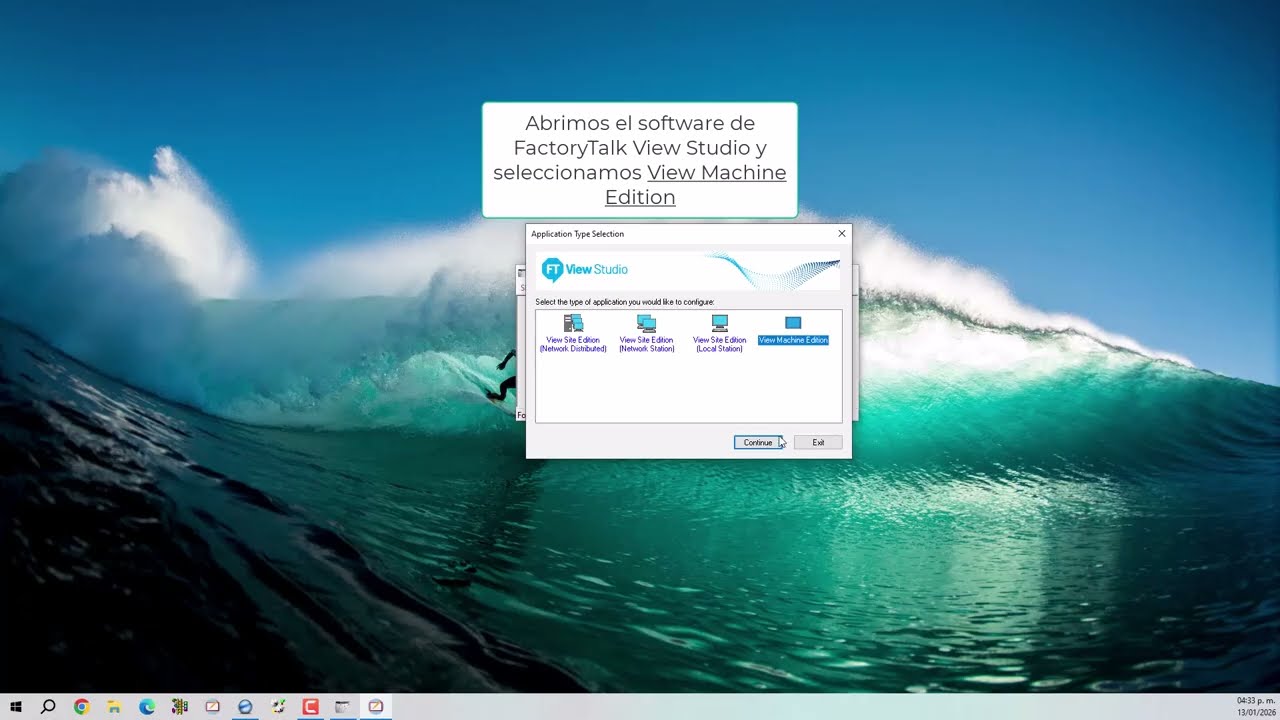Open the blue globe taskbar icon
This screenshot has height=720, width=1280.
click(245, 706)
